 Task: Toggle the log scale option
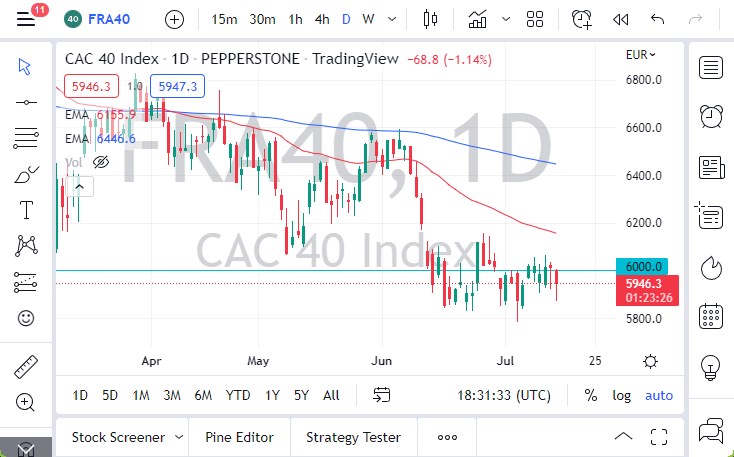point(621,395)
